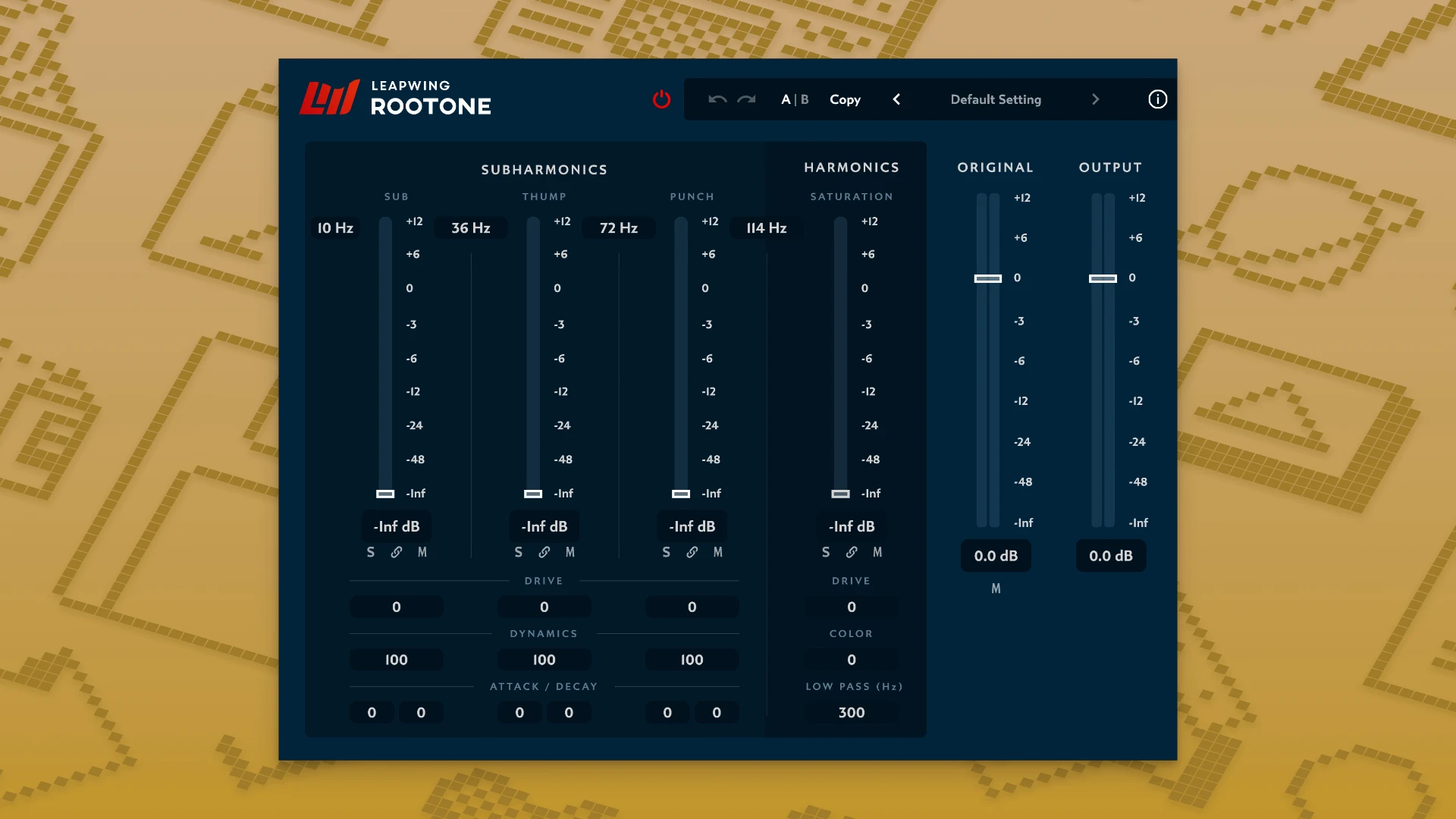Open the Default Setting preset menu
This screenshot has height=819, width=1456.
coord(996,99)
